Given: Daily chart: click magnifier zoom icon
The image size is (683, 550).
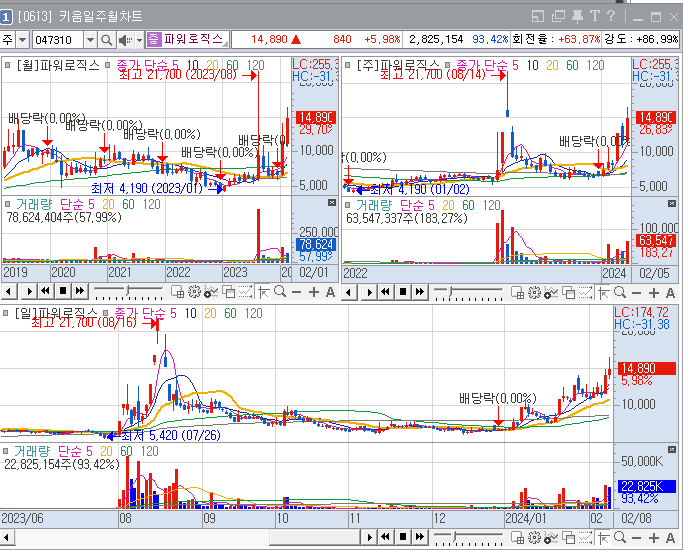Looking at the screenshot, I should [x=620, y=538].
